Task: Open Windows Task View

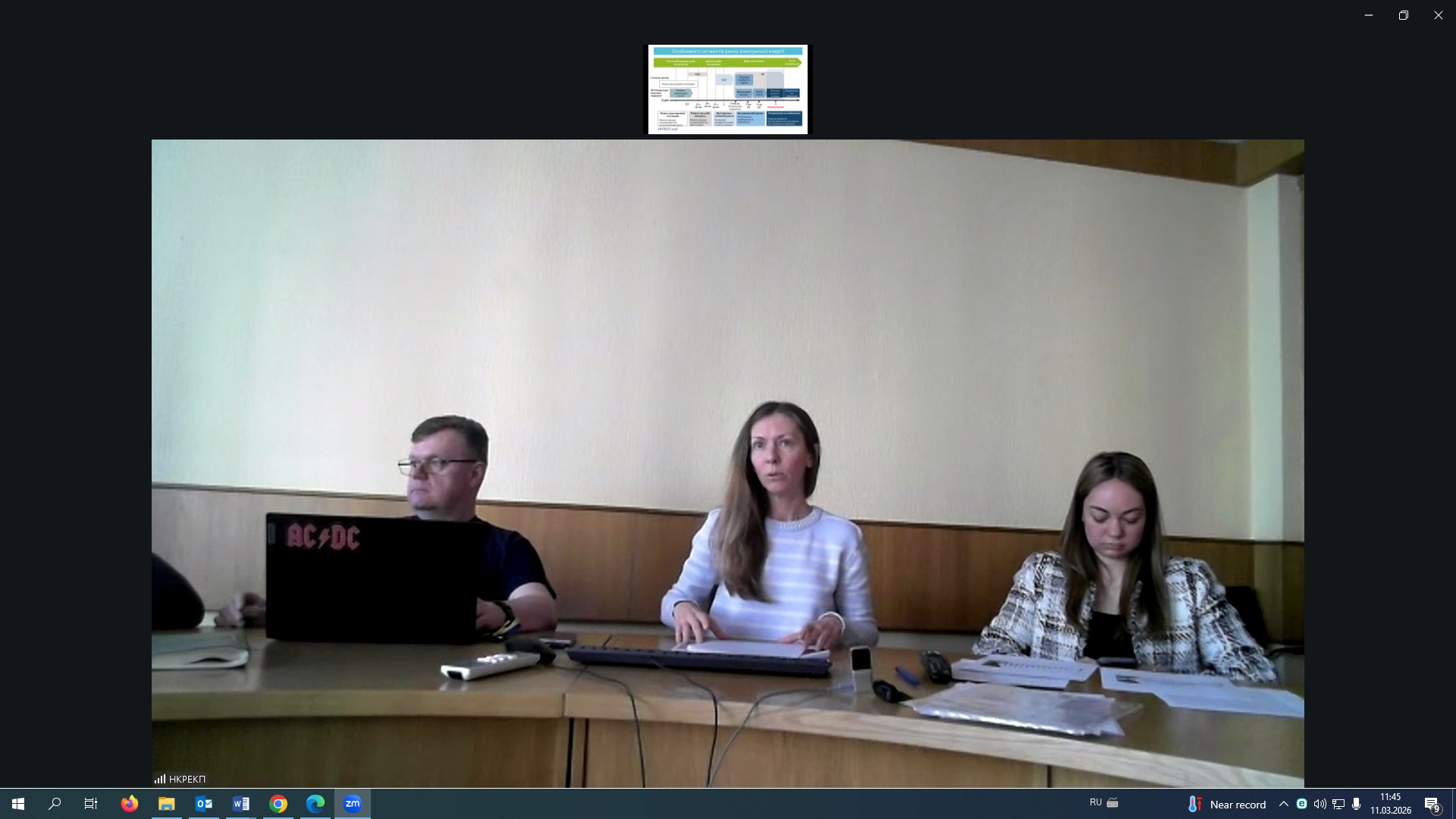Action: tap(91, 804)
